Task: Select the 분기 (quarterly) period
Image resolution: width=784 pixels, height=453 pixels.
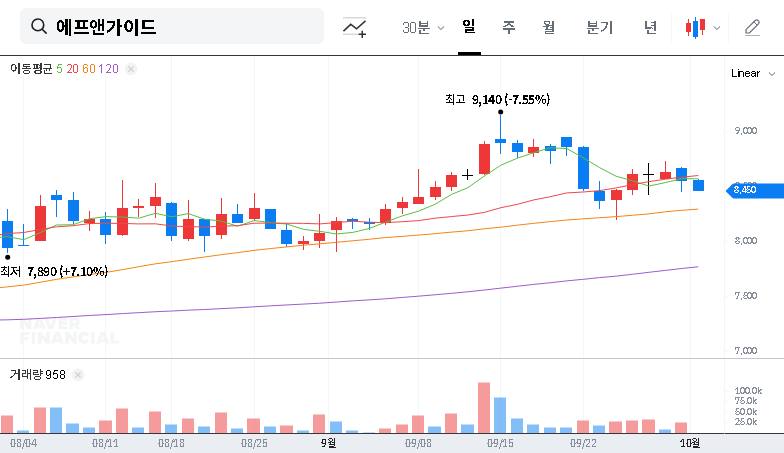Action: click(599, 28)
